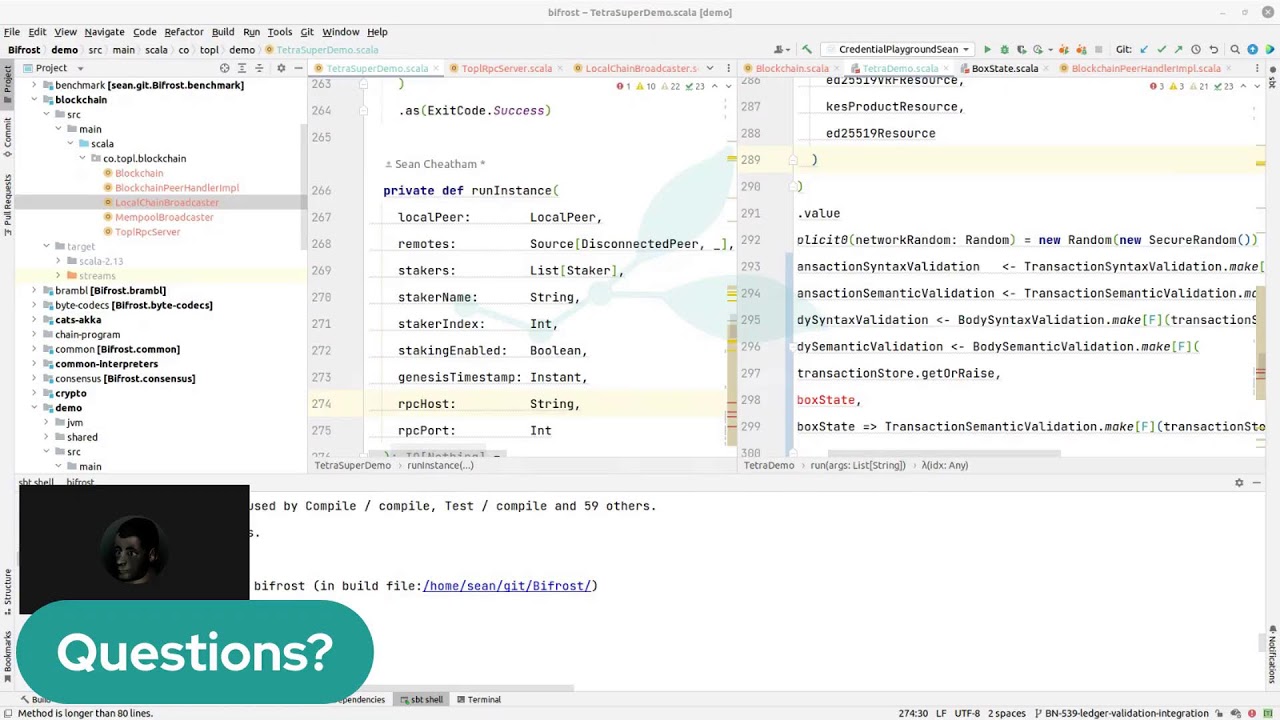Open Project panel settings gear

[x=281, y=68]
